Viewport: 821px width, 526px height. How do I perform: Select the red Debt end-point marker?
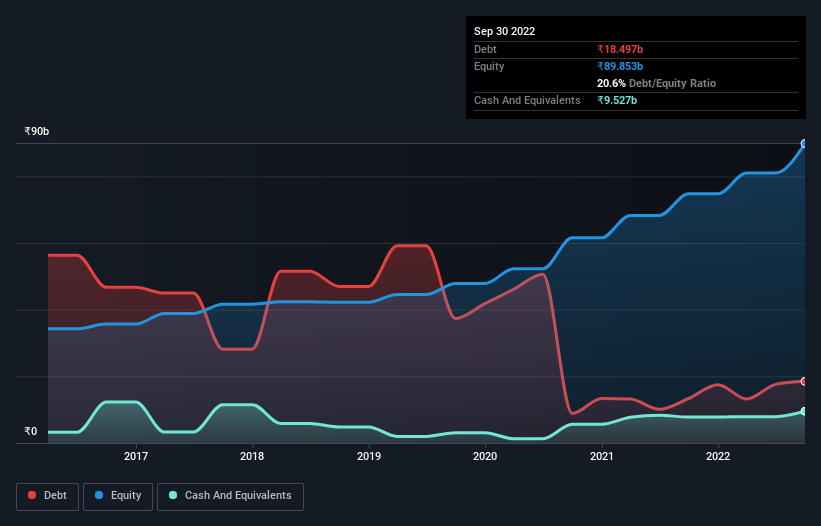point(804,381)
